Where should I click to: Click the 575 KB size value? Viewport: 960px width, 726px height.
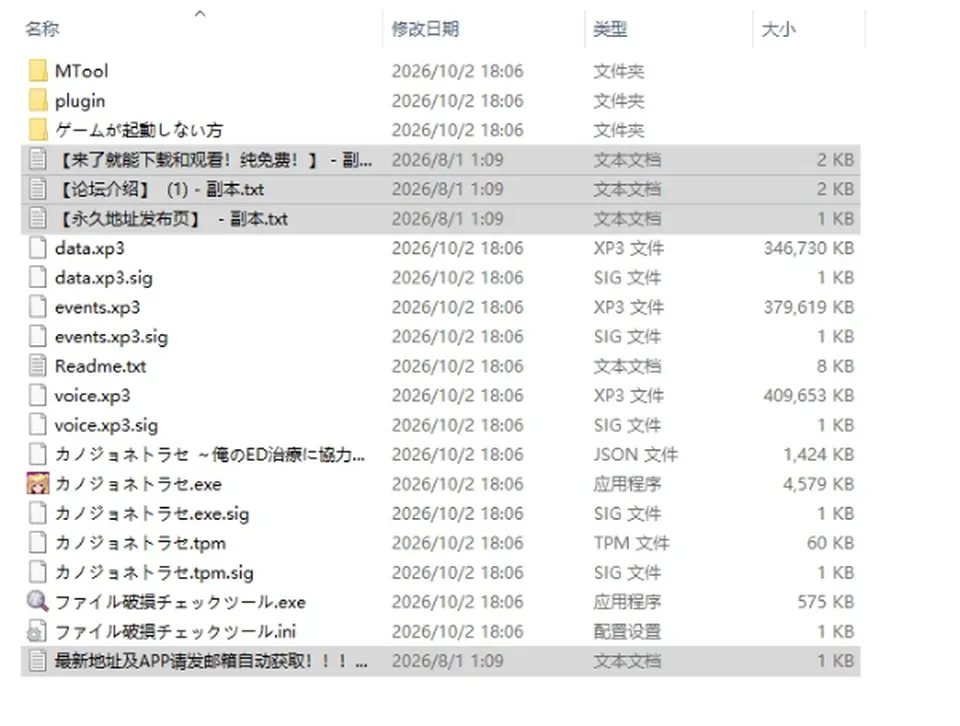click(x=826, y=602)
